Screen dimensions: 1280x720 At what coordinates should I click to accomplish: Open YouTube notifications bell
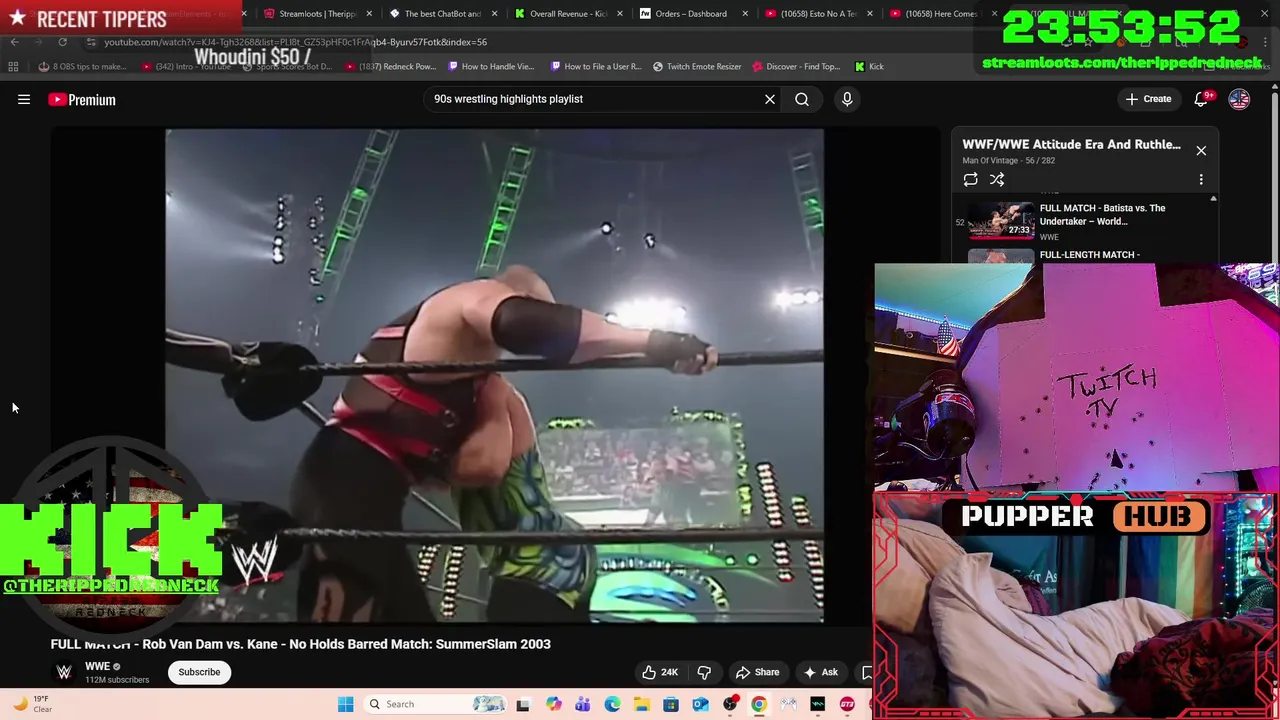[x=1202, y=99]
